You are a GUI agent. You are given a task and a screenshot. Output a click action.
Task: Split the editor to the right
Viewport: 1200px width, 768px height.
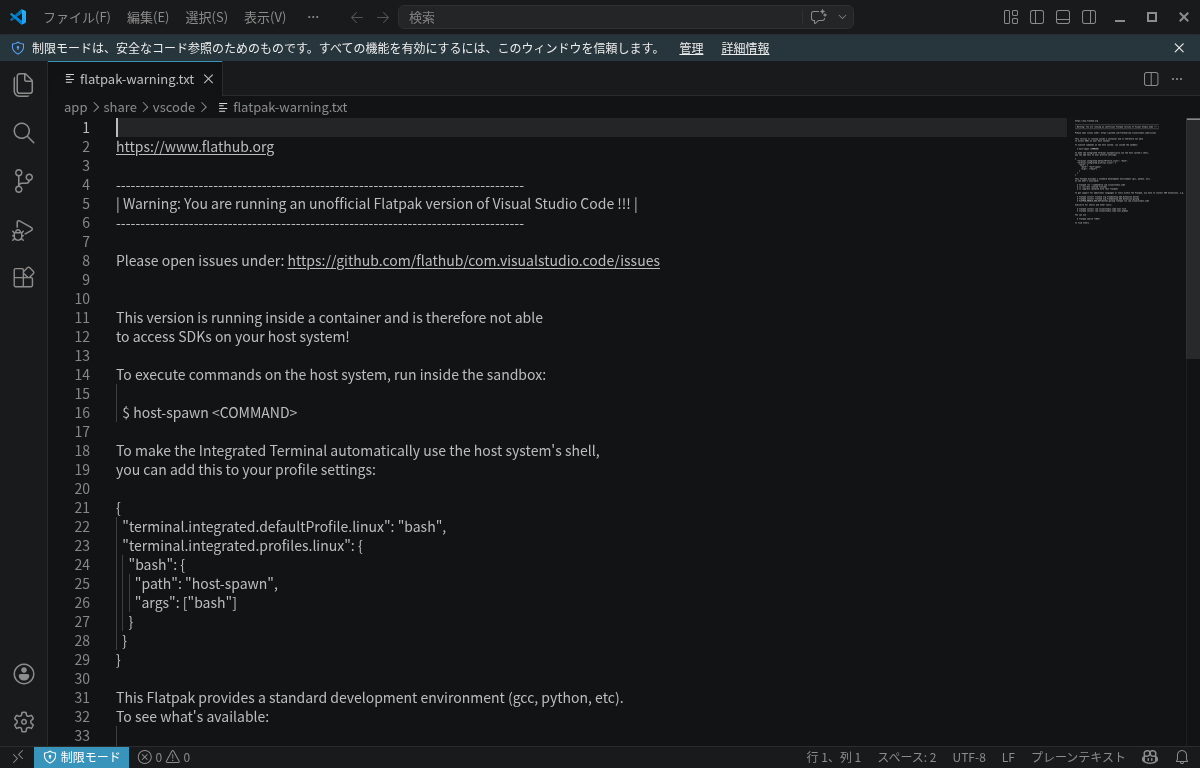(x=1151, y=79)
